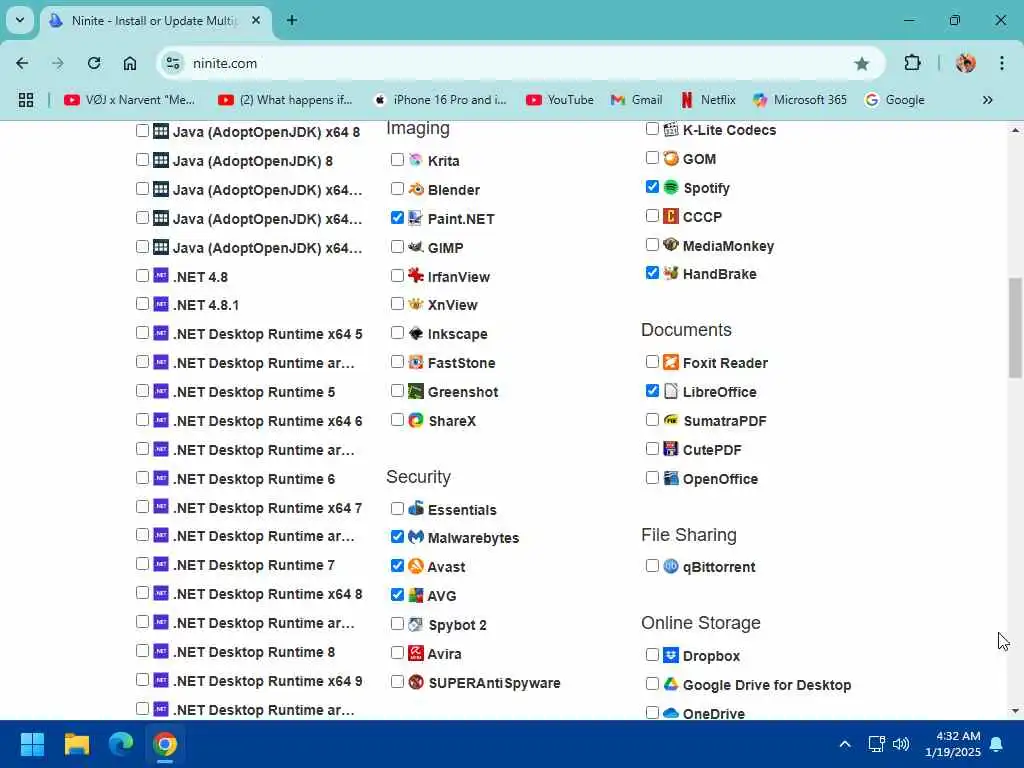Open Microsoft Edge from the taskbar
This screenshot has height=768, width=1024.
pos(121,744)
